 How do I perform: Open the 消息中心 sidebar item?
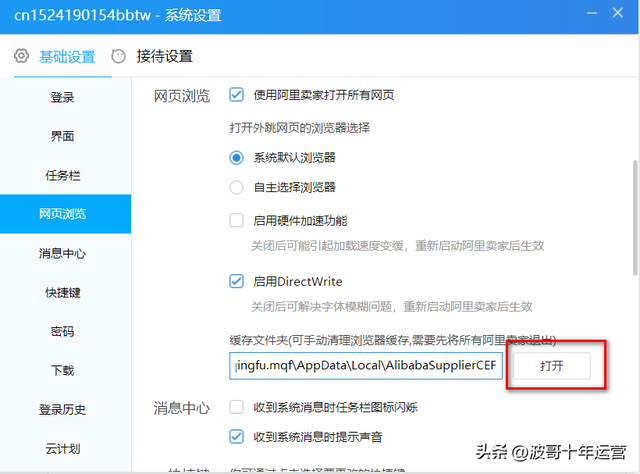[x=62, y=254]
